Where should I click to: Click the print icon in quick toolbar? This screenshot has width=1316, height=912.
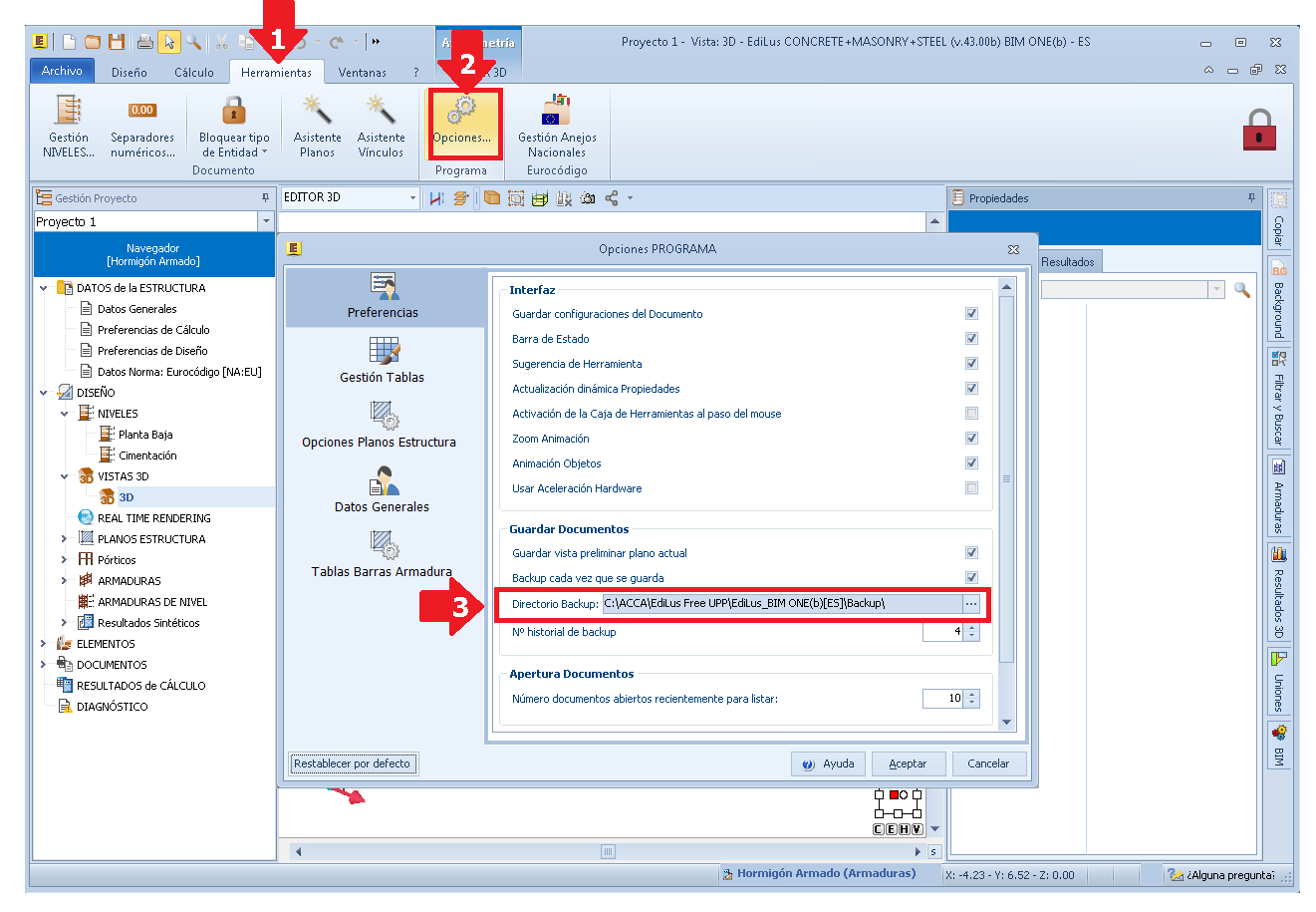click(145, 42)
